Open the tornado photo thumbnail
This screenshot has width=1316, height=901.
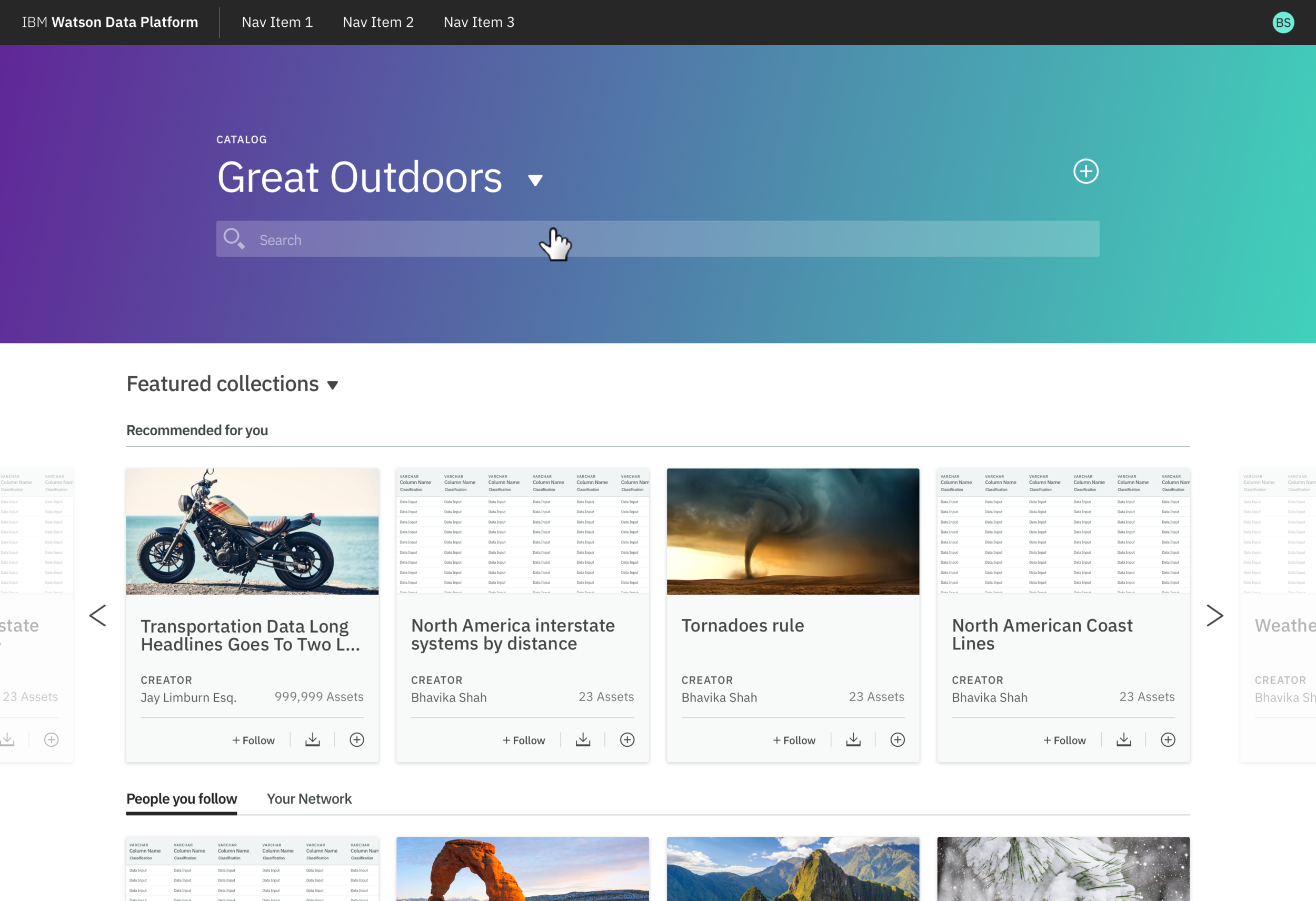pos(793,531)
